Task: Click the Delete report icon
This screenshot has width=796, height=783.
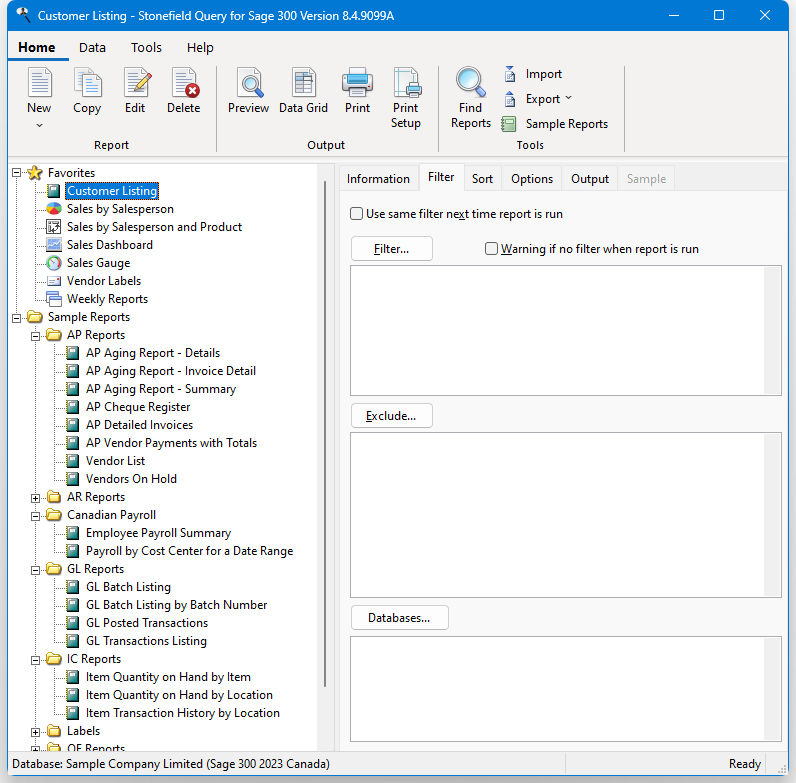Action: point(184,83)
